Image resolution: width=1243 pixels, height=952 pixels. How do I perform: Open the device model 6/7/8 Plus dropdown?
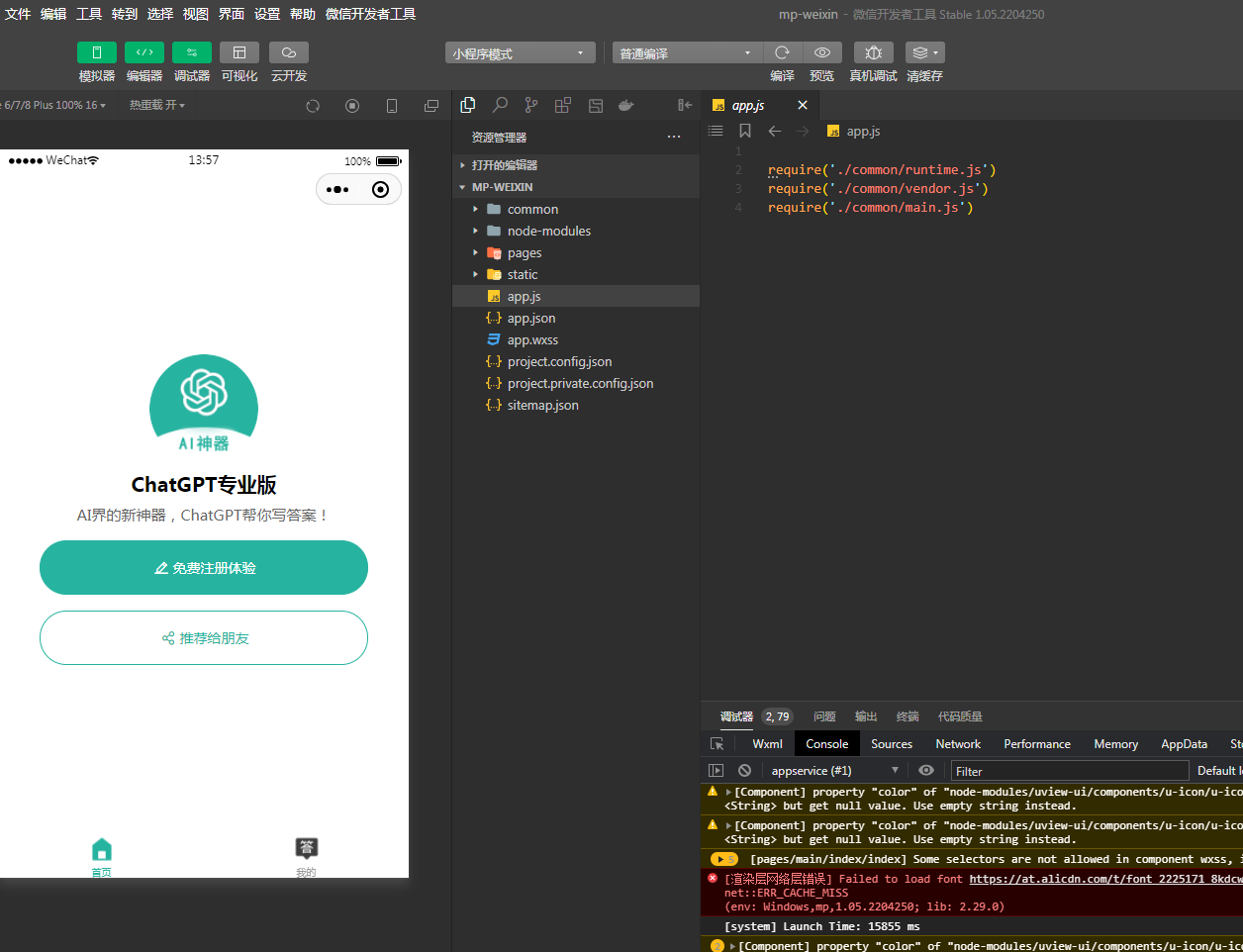pos(53,105)
